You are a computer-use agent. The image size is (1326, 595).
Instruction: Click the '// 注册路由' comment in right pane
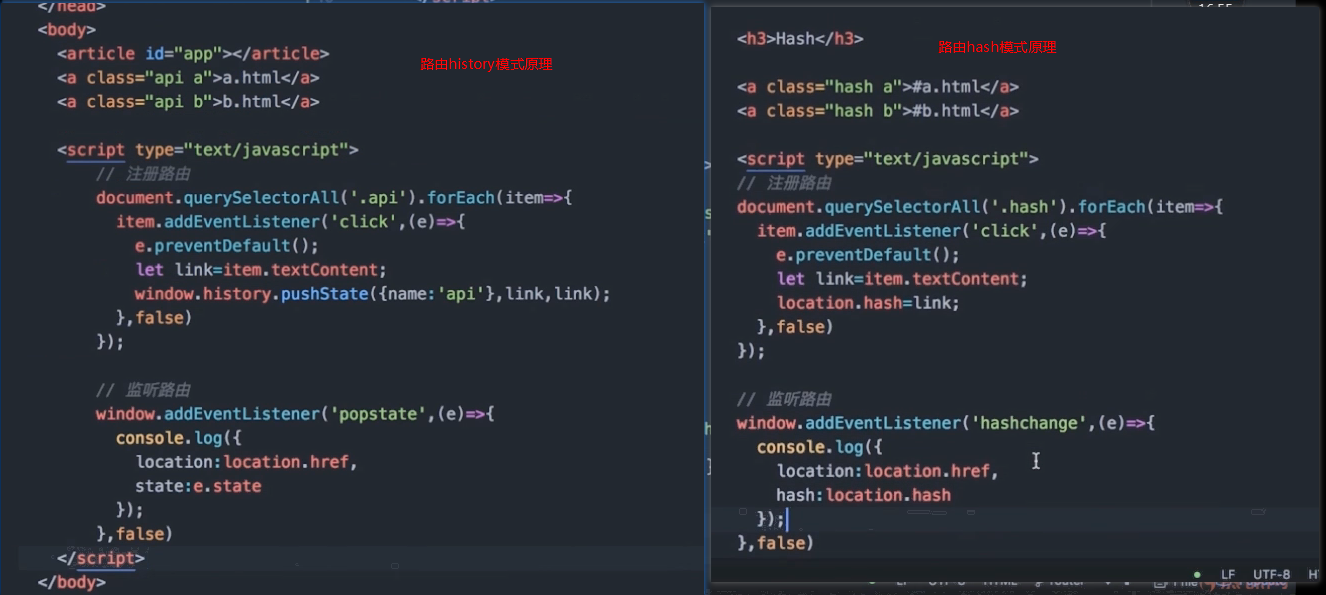tap(784, 183)
